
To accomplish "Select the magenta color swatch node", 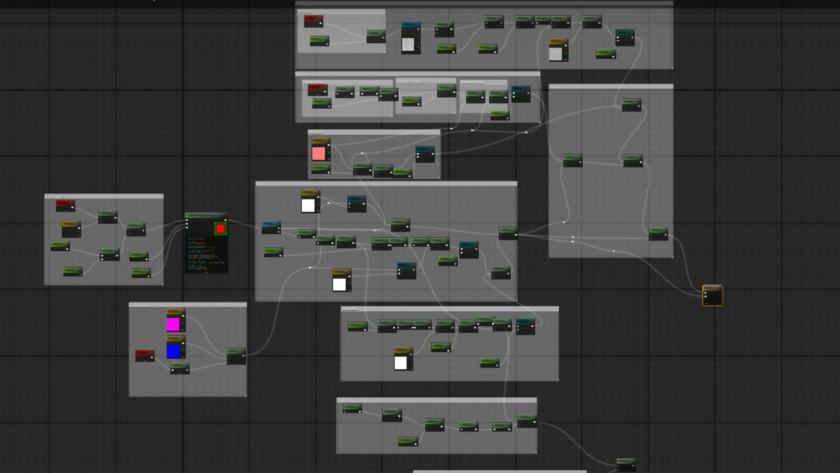I will [x=174, y=324].
